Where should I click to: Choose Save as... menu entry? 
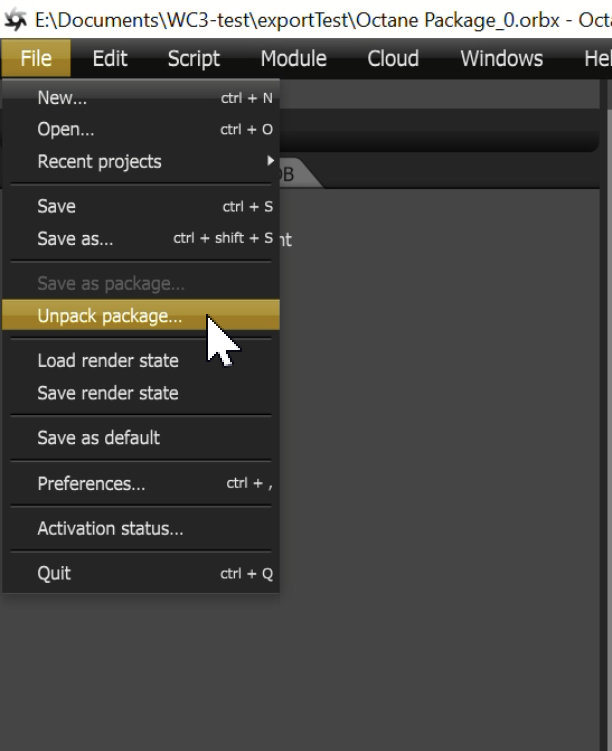75,239
